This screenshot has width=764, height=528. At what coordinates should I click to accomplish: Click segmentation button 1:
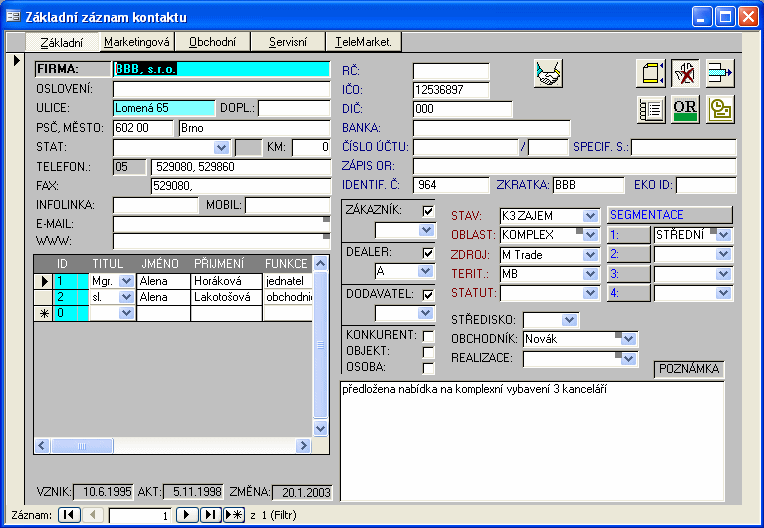(x=629, y=235)
